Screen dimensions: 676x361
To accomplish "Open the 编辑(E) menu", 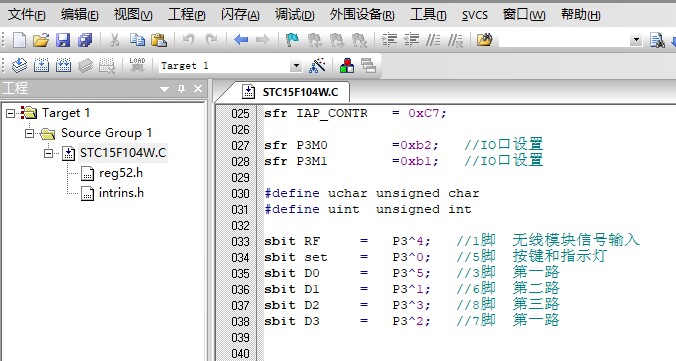I will (x=80, y=15).
